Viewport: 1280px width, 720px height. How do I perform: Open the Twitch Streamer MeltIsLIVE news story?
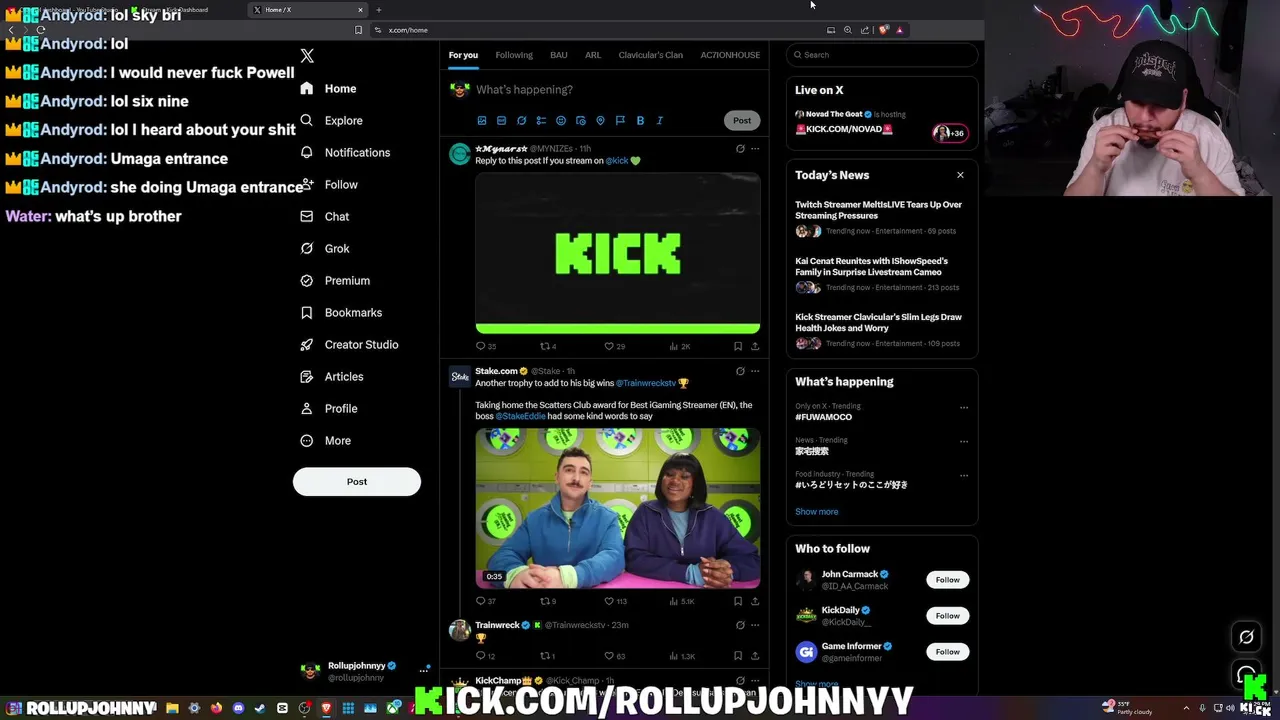[x=881, y=217]
